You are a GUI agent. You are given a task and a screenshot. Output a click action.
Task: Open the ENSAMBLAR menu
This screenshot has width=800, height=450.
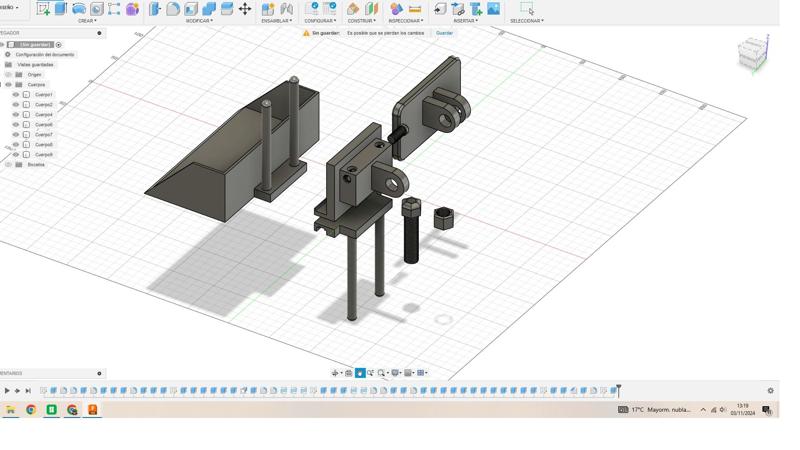click(x=276, y=21)
